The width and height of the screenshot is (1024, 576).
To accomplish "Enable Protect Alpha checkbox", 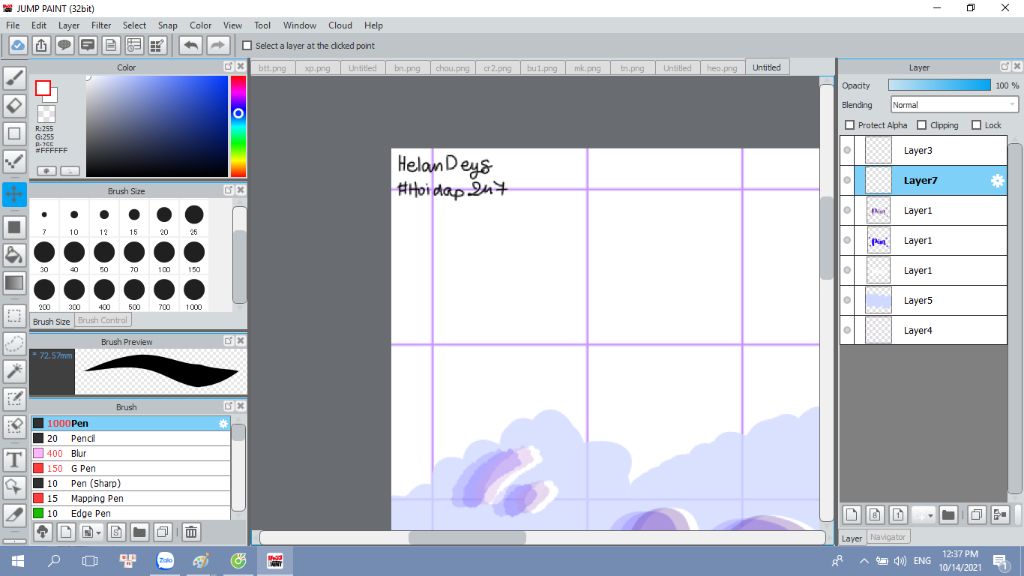I will point(850,125).
